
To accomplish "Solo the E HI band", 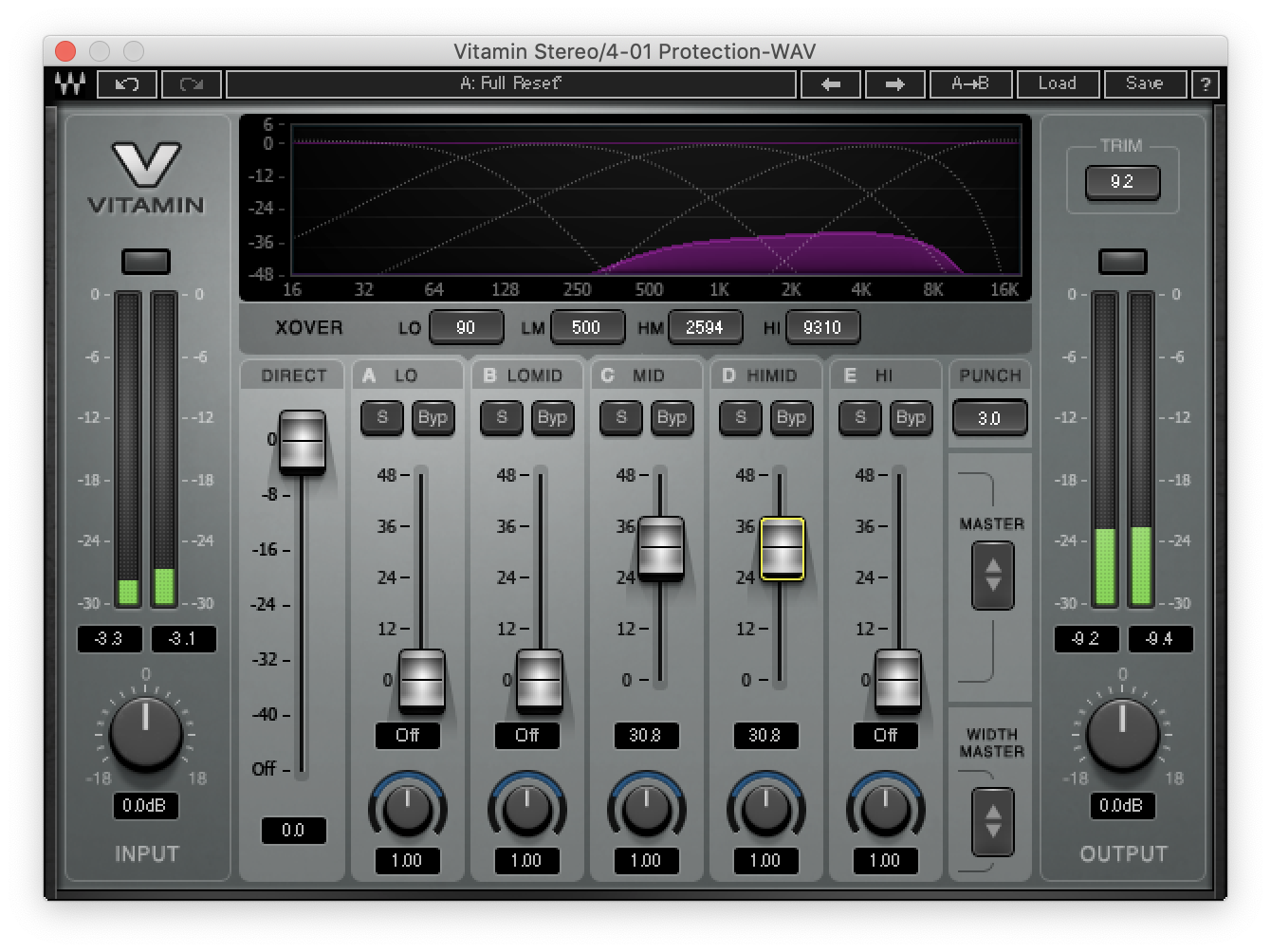I will [x=860, y=417].
